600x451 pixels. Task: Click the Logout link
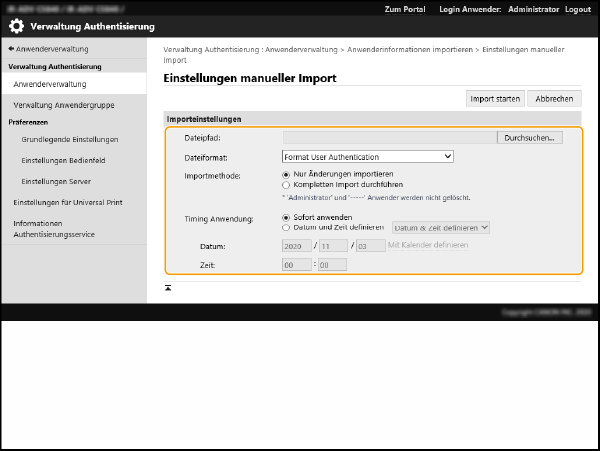point(577,9)
